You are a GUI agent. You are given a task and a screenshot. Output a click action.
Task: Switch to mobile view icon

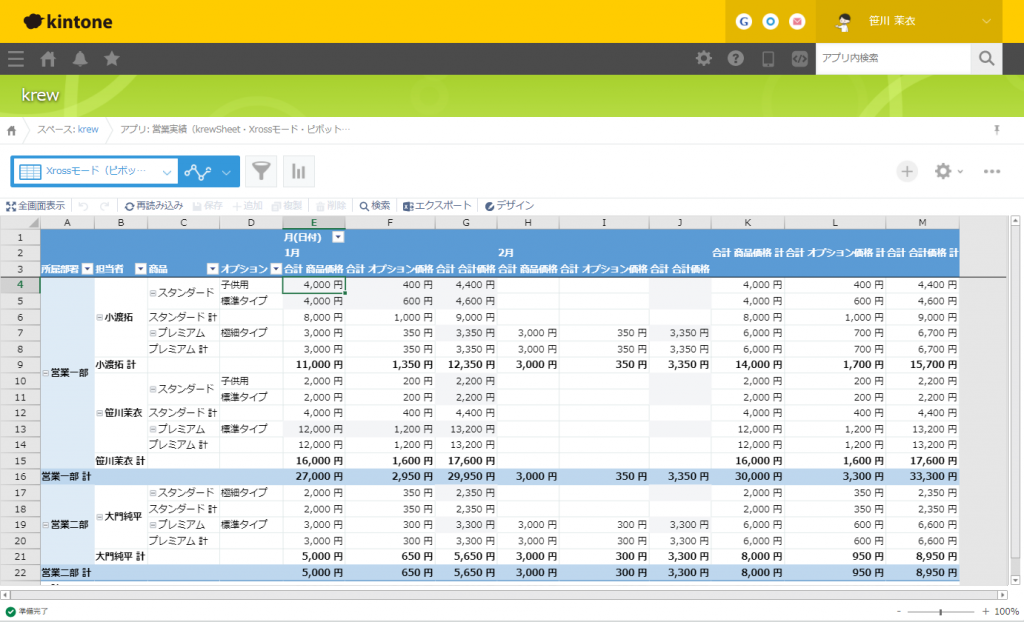coord(768,59)
